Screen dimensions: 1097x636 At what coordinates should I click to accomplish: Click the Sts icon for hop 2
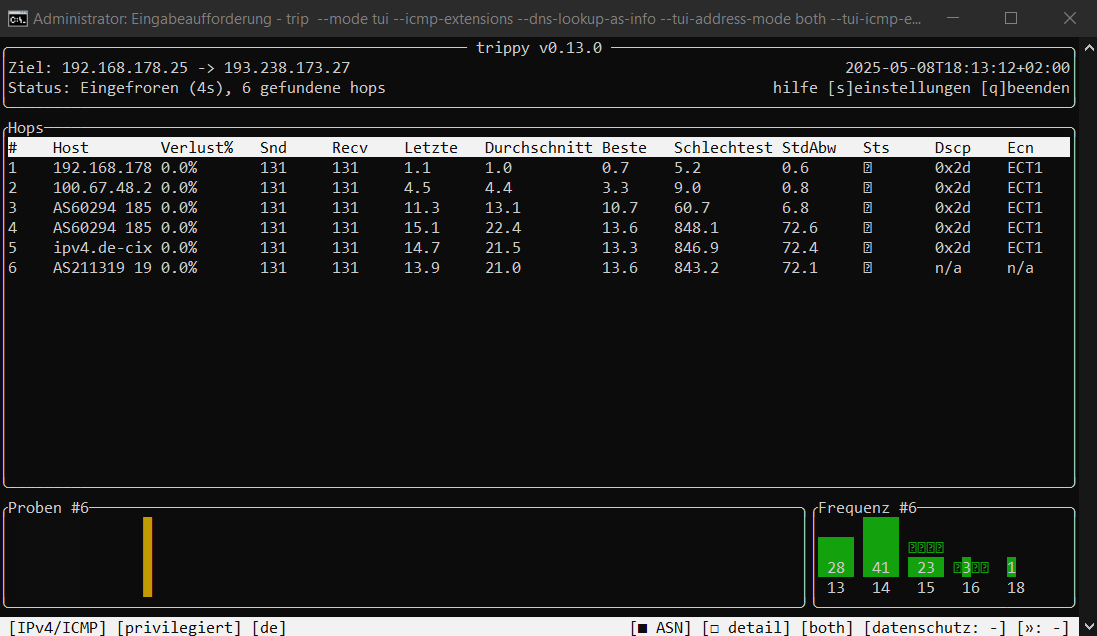click(868, 188)
